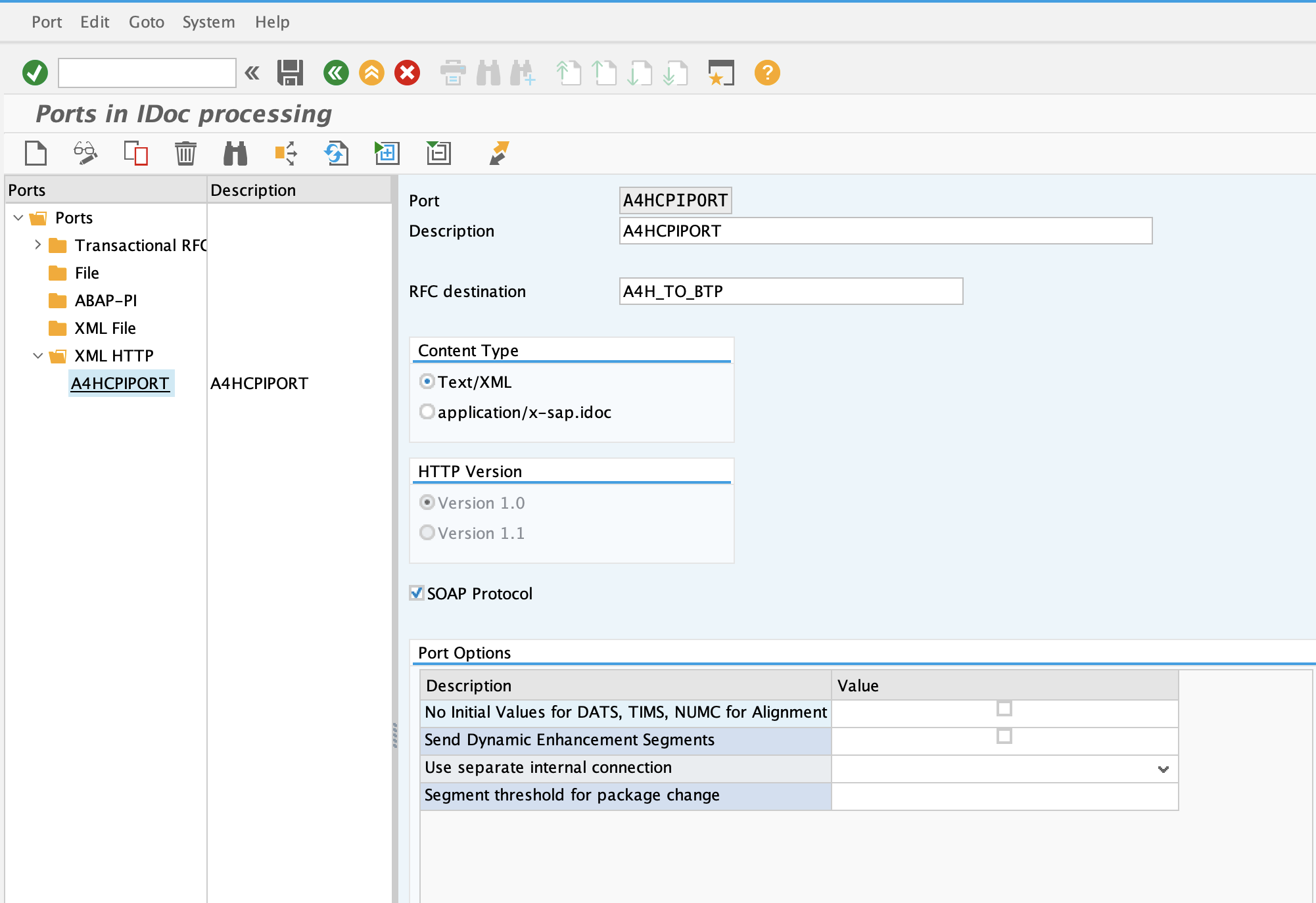Click the green Enter checkmark icon
The image size is (1316, 903).
(x=35, y=72)
